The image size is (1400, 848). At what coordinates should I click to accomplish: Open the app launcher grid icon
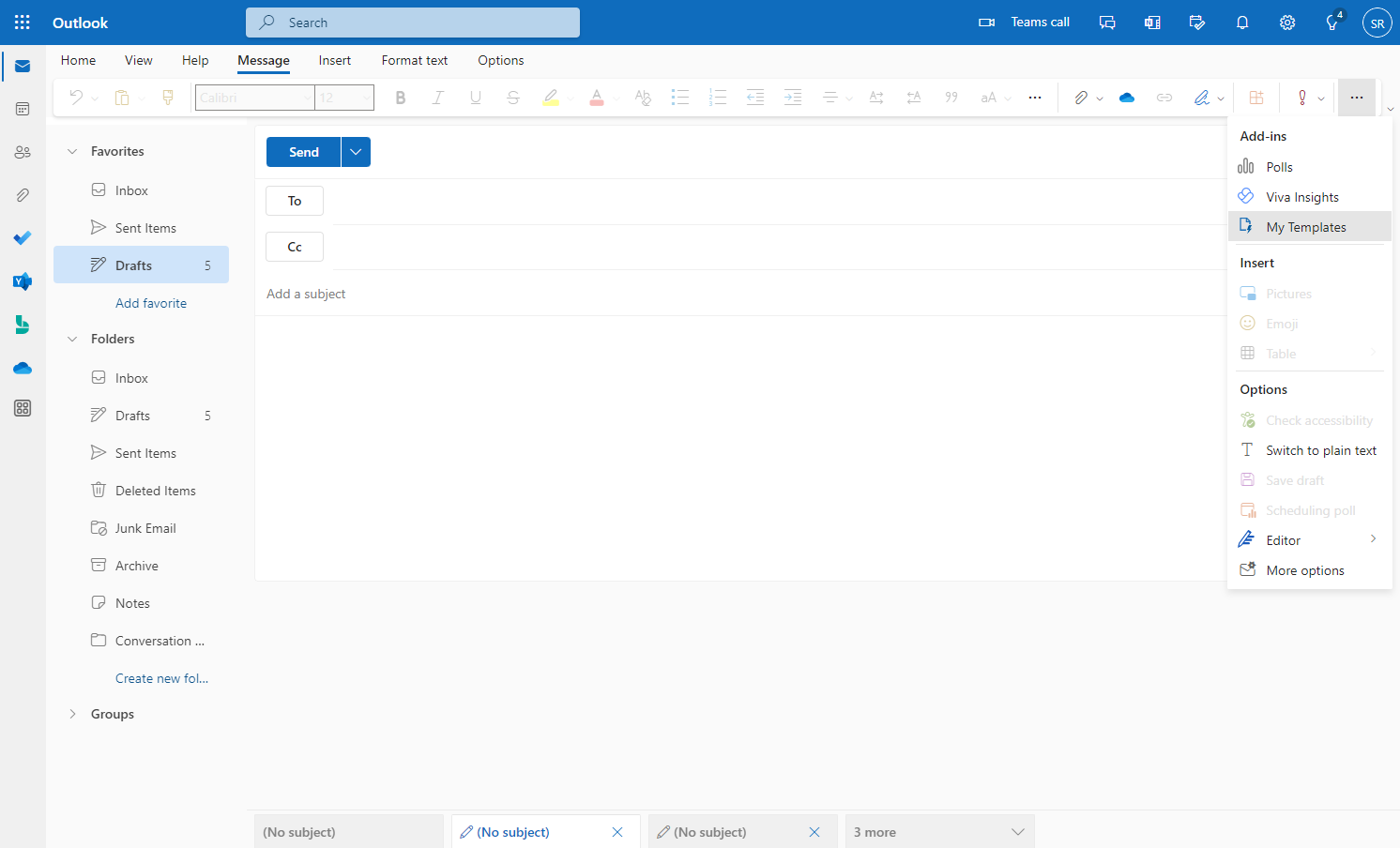click(x=23, y=23)
